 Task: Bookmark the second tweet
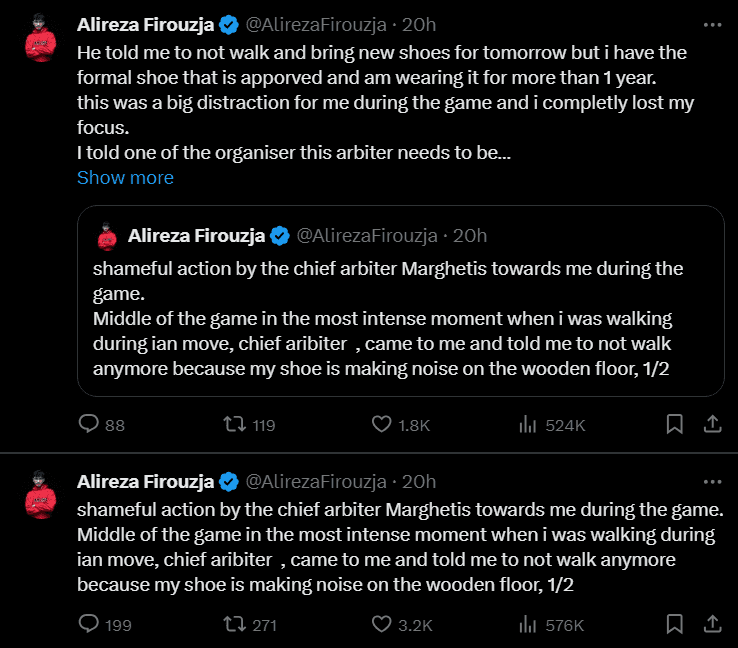click(675, 625)
